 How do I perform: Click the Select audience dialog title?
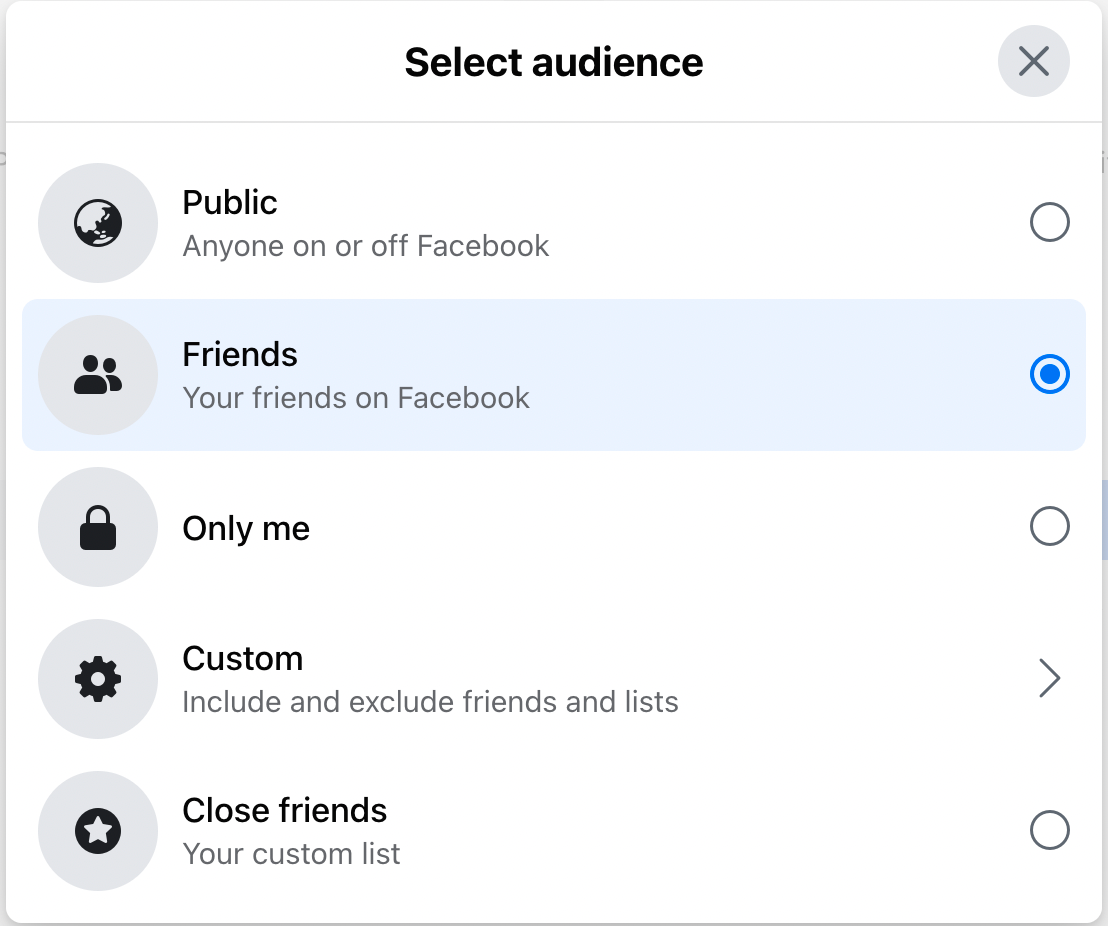pyautogui.click(x=554, y=61)
